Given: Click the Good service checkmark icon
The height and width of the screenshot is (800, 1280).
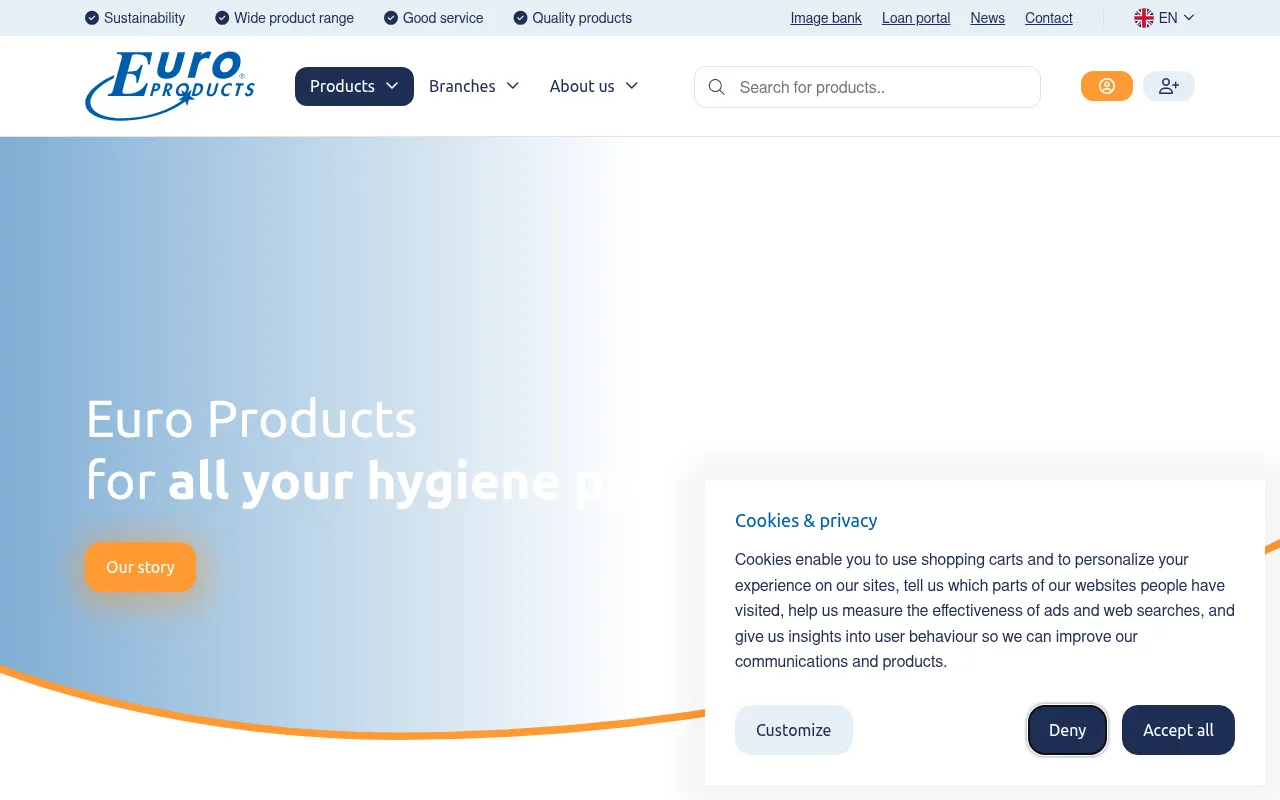Looking at the screenshot, I should click(x=391, y=18).
